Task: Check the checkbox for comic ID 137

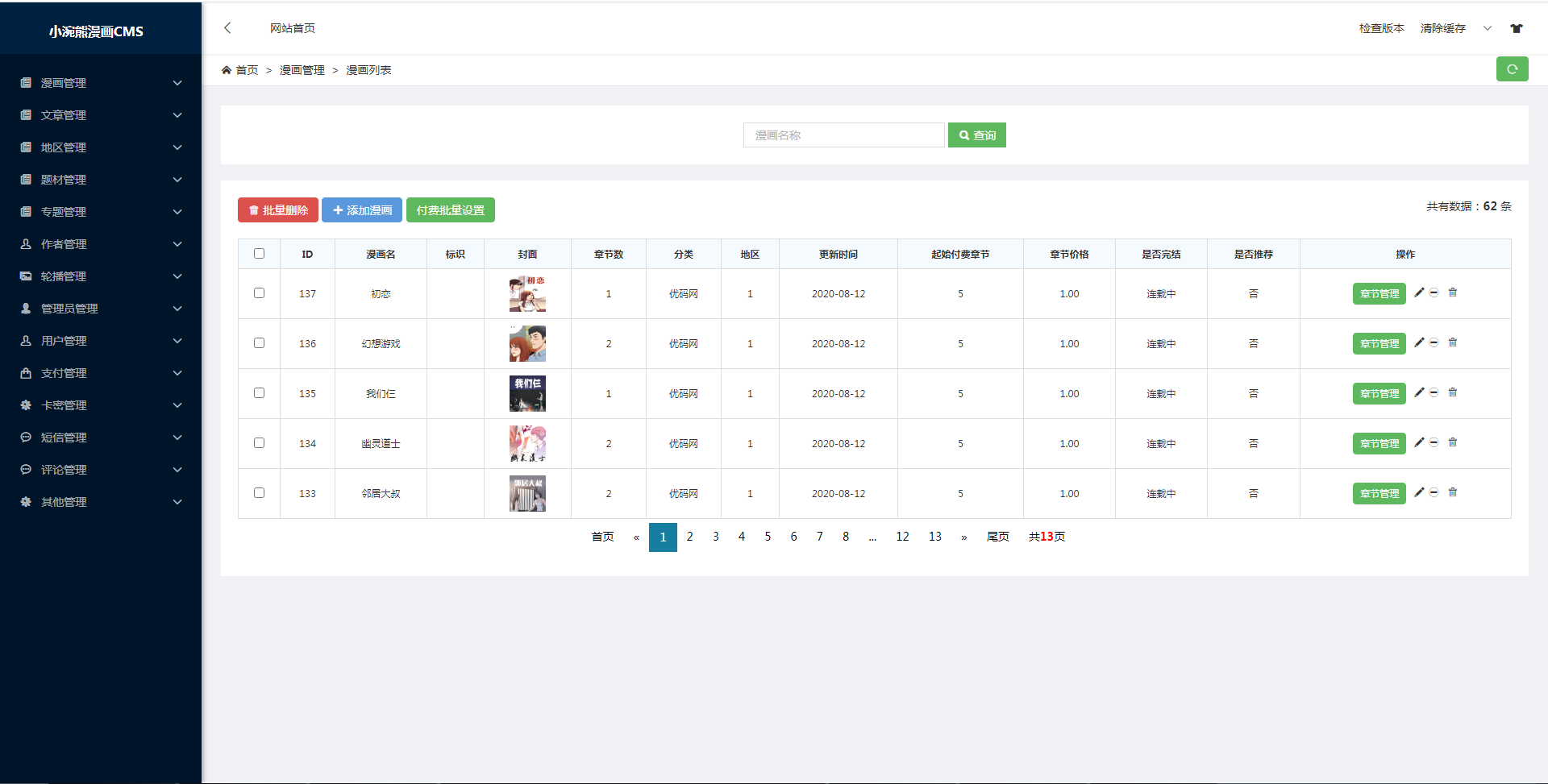Action: 259,293
